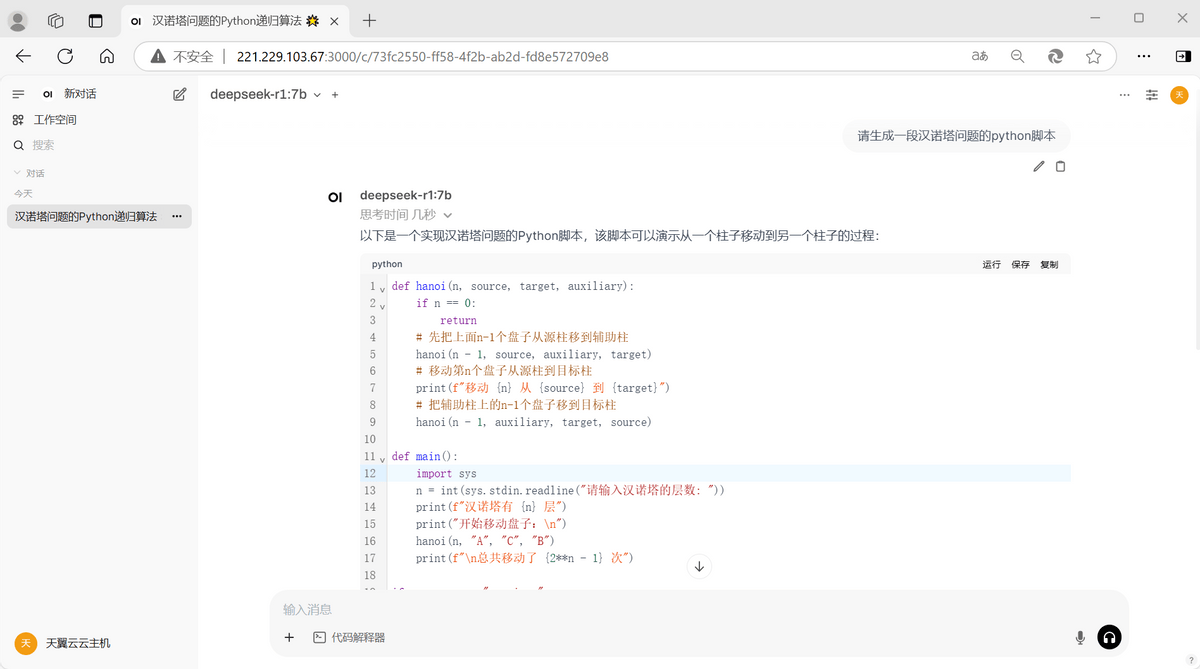The width and height of the screenshot is (1200, 669).
Task: Copy the user message with copy icon
Action: (x=1061, y=166)
